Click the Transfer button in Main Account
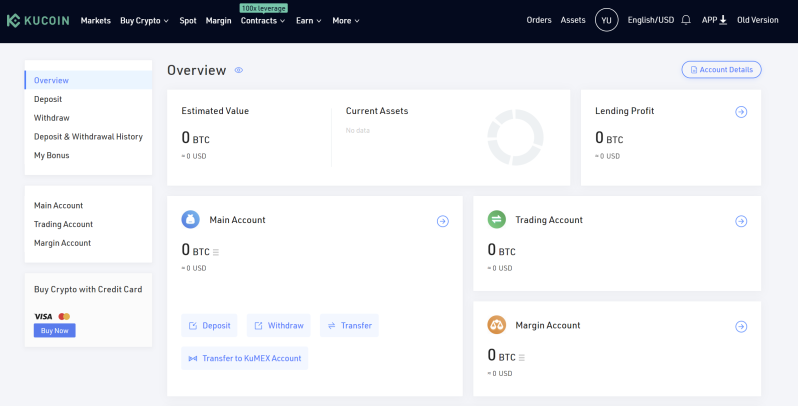798x406 pixels. [x=349, y=326]
